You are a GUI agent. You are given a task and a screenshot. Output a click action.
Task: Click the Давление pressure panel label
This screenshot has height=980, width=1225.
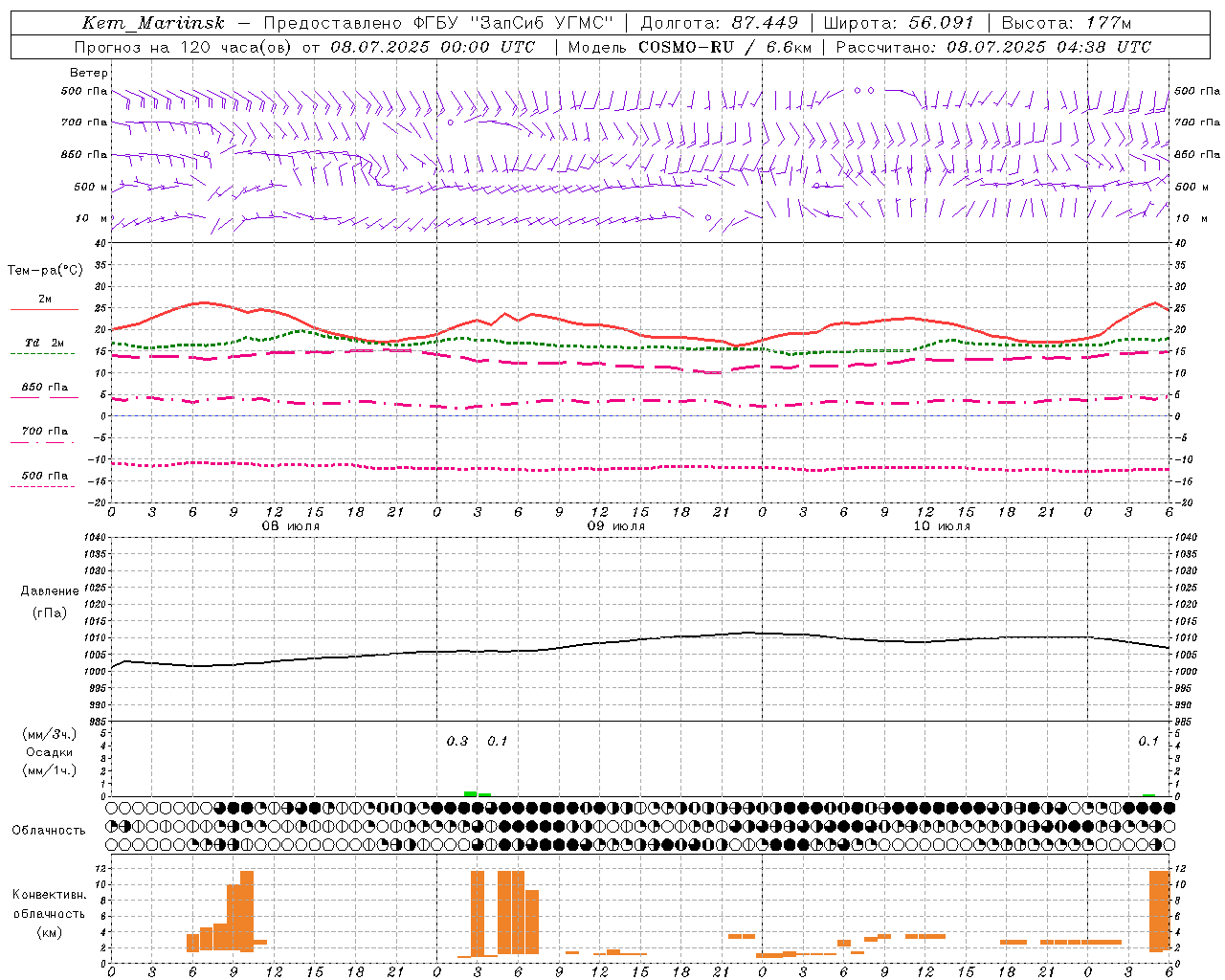[x=50, y=591]
